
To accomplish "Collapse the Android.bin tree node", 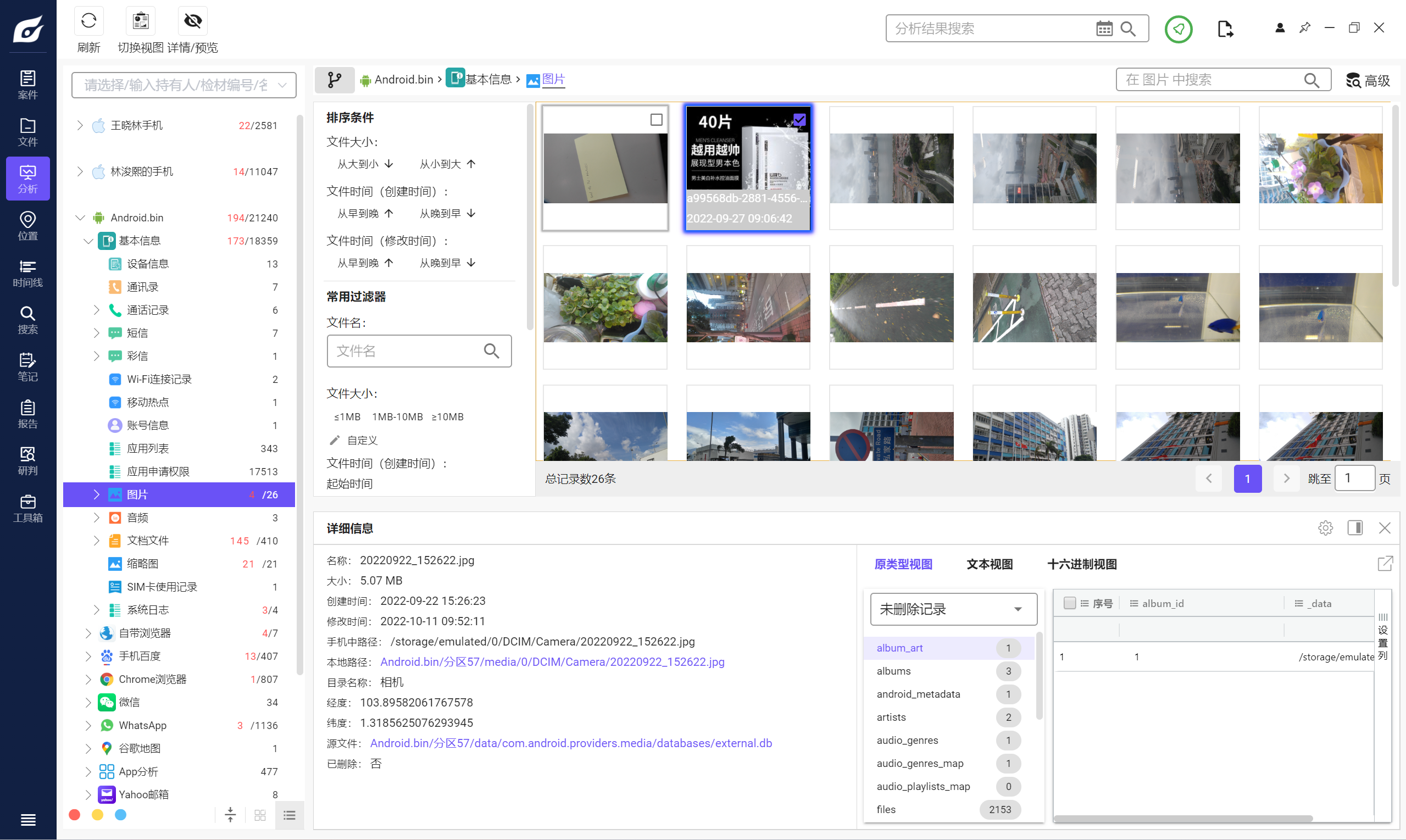I will [80, 218].
